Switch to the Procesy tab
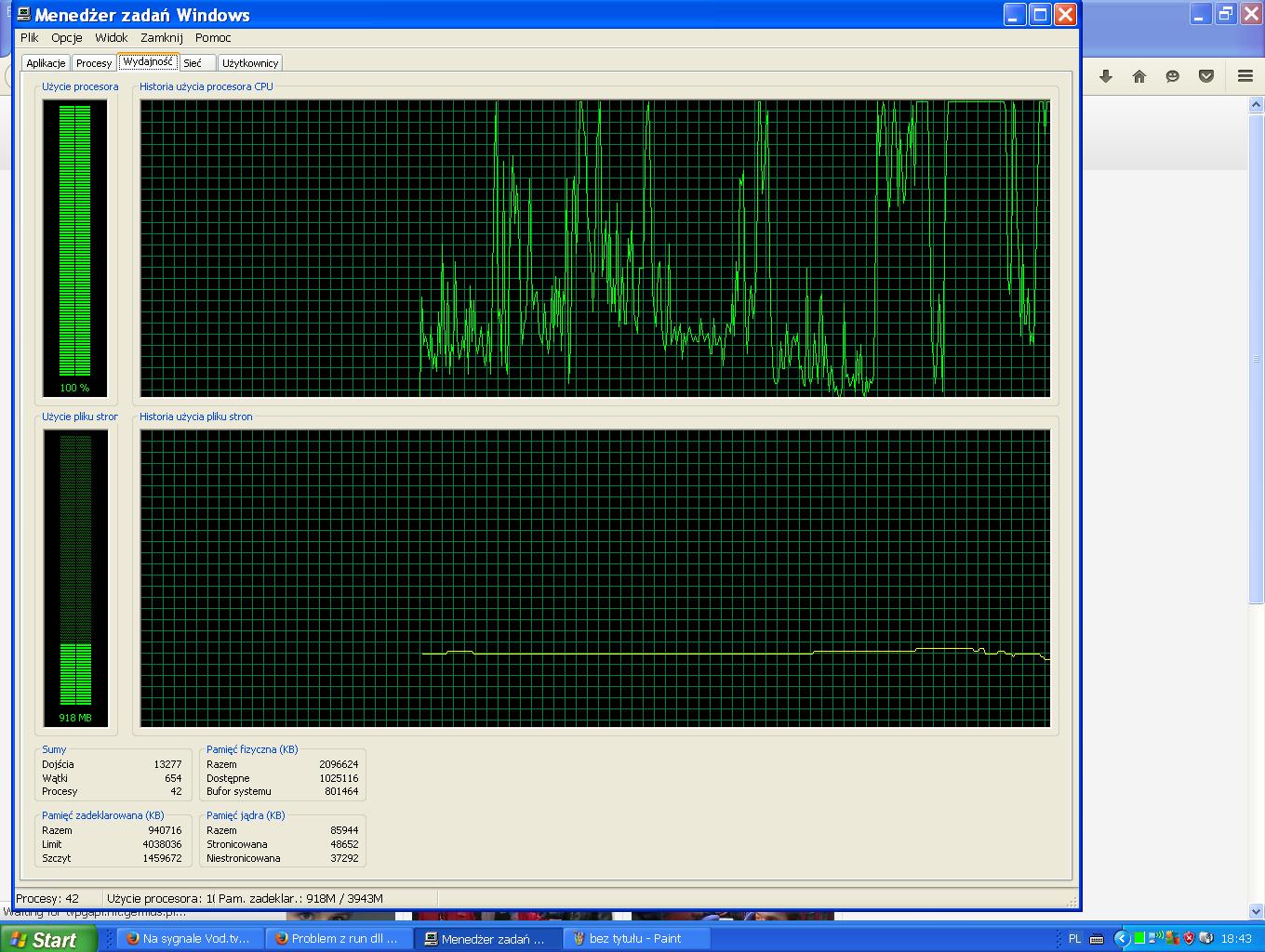This screenshot has width=1265, height=952. click(94, 63)
